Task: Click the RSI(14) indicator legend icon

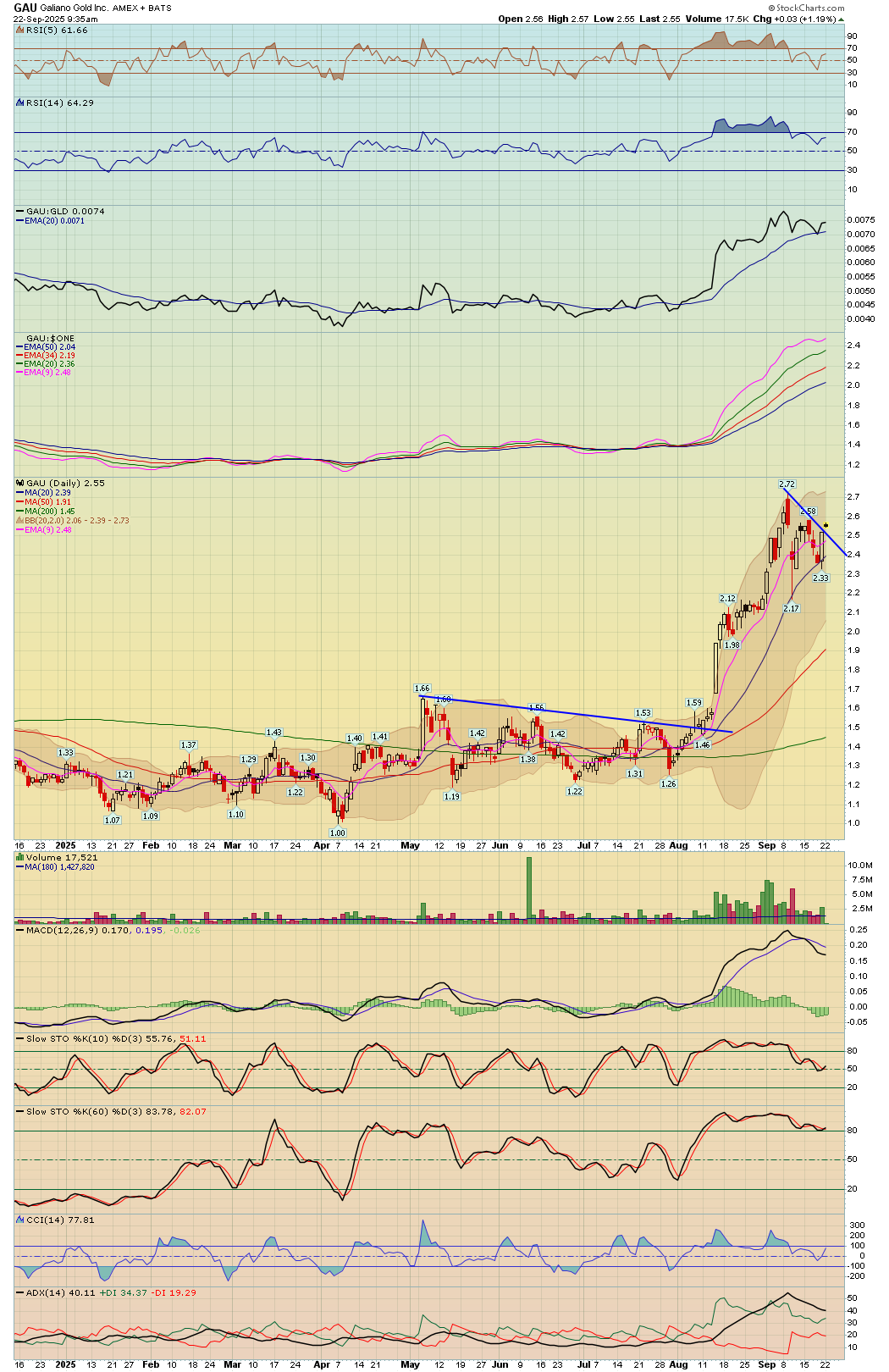Action: 20,103
